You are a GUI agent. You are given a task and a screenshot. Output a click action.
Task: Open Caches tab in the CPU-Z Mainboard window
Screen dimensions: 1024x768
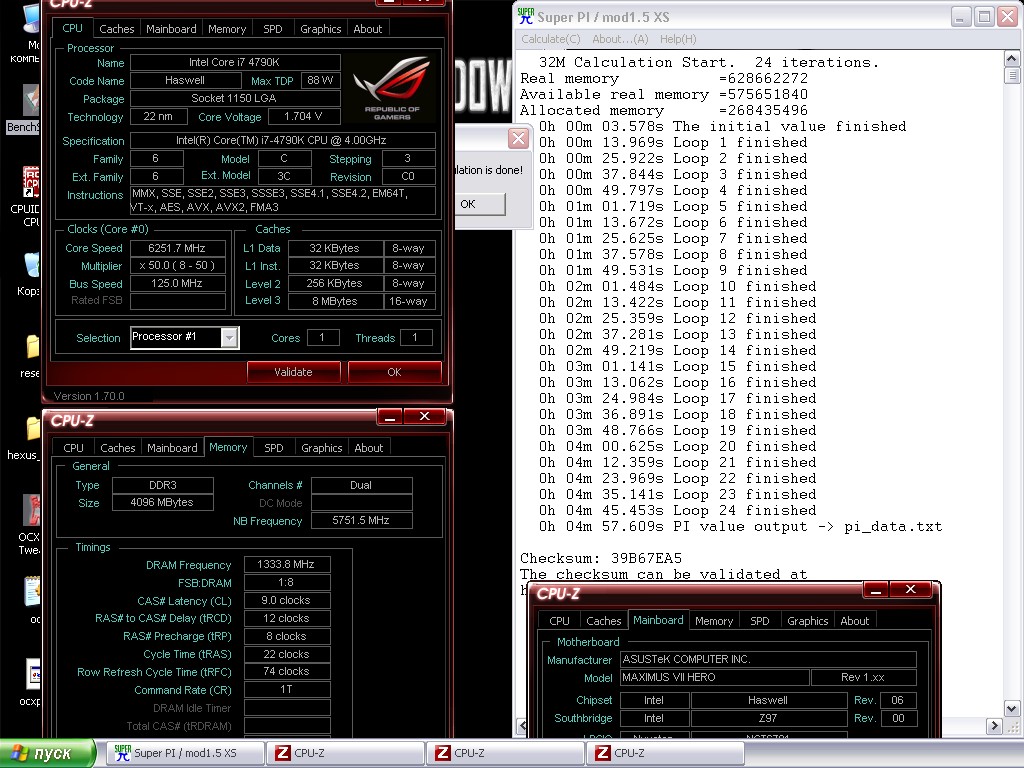pyautogui.click(x=604, y=621)
